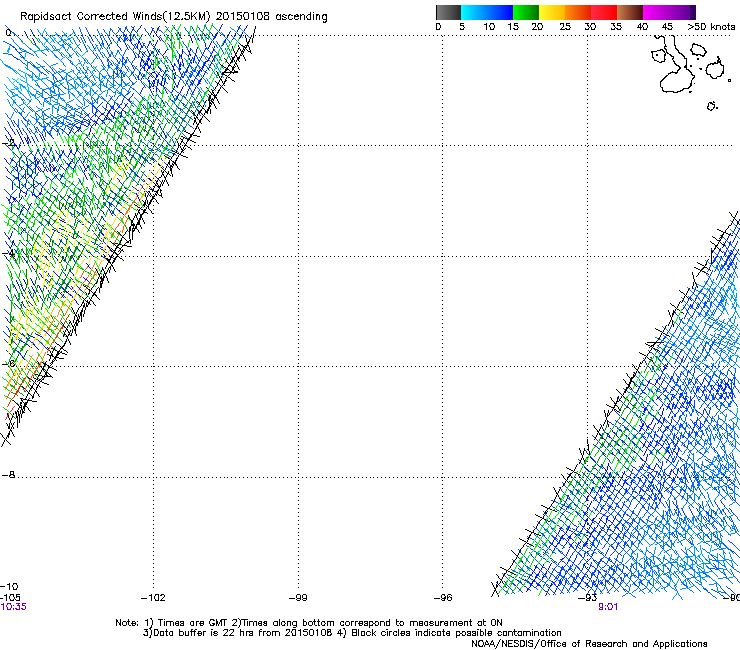
Task: Select the red 30-35 knots legend color
Action: coord(604,12)
